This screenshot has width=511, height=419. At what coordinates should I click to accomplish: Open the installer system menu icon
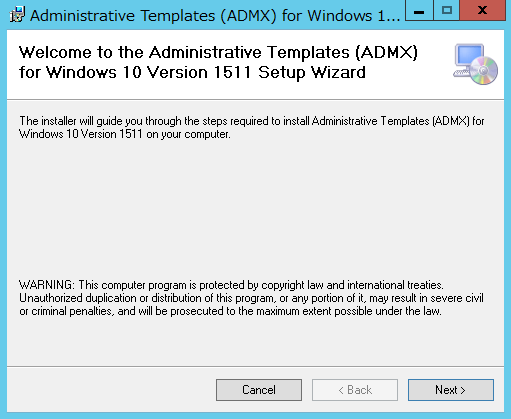[17, 15]
